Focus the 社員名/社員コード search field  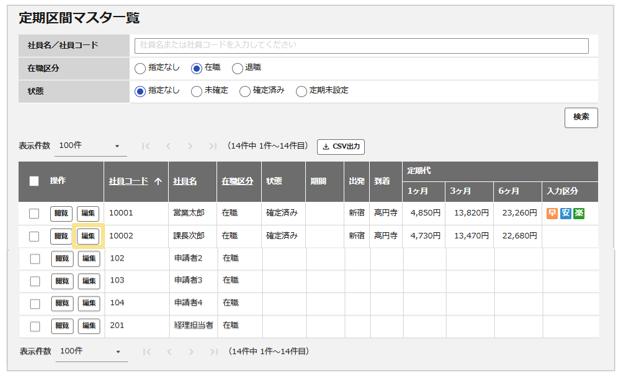(x=362, y=46)
